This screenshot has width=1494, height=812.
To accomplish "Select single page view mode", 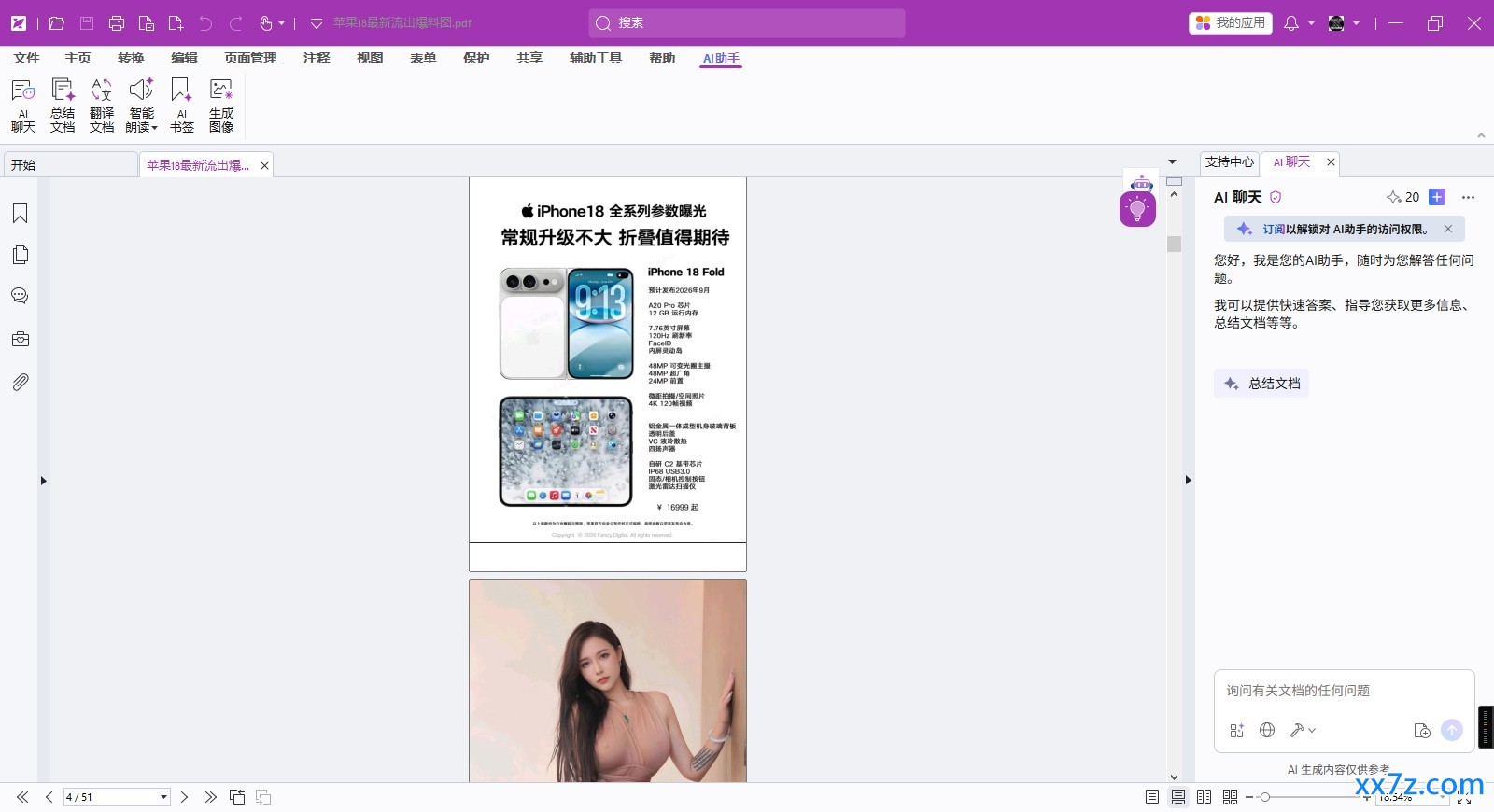I will [x=1152, y=797].
